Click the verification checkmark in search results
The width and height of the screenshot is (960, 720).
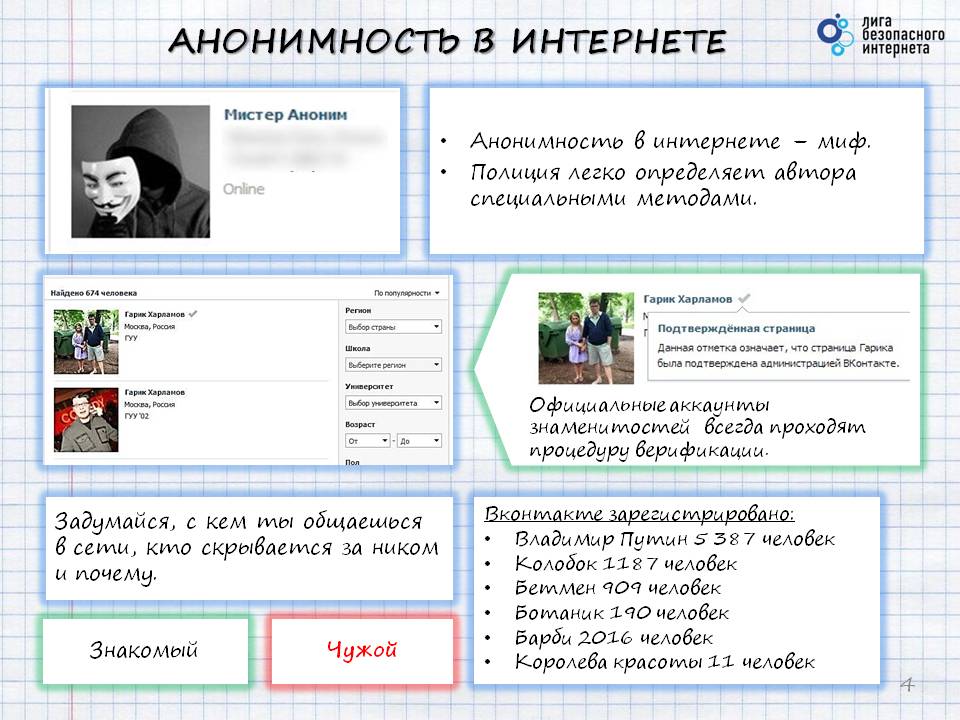point(193,313)
